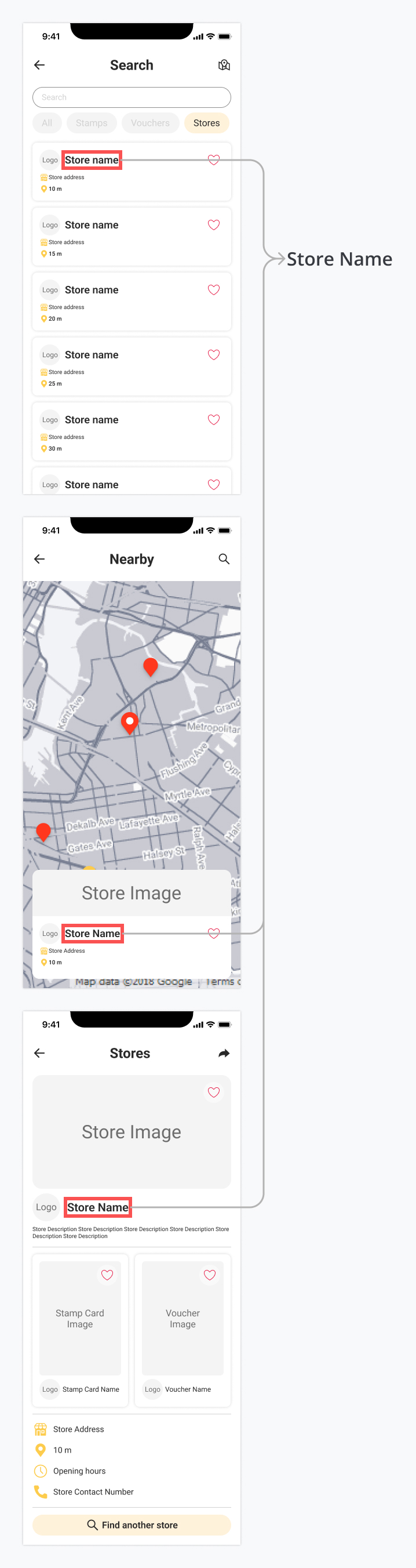Click the search magnifier on Nearby screen
This screenshot has height=1568, width=416.
pyautogui.click(x=224, y=559)
